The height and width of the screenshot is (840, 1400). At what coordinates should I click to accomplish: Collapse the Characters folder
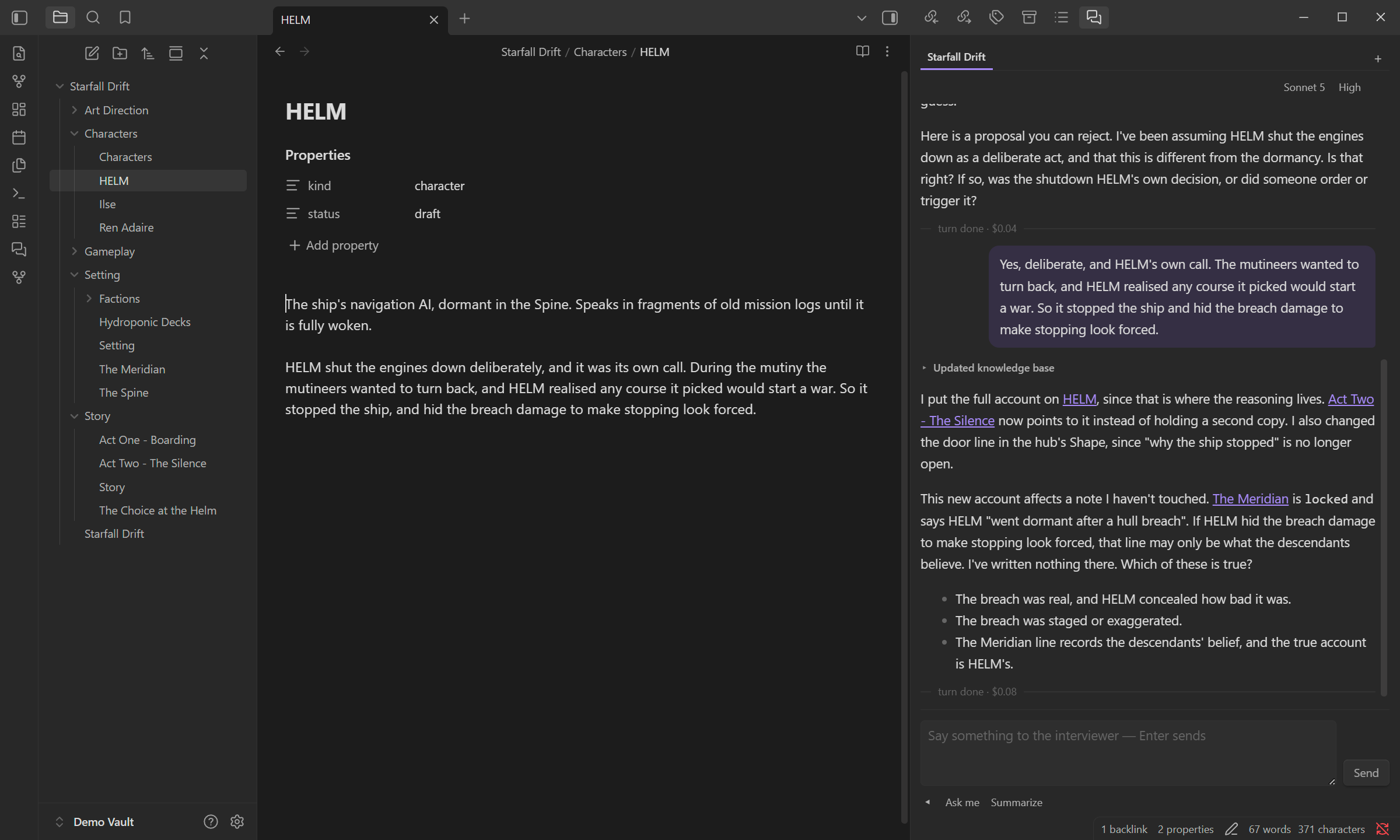pyautogui.click(x=74, y=134)
